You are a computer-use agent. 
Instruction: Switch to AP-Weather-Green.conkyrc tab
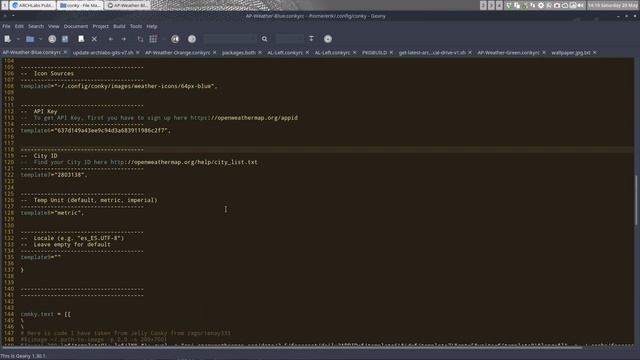509,53
